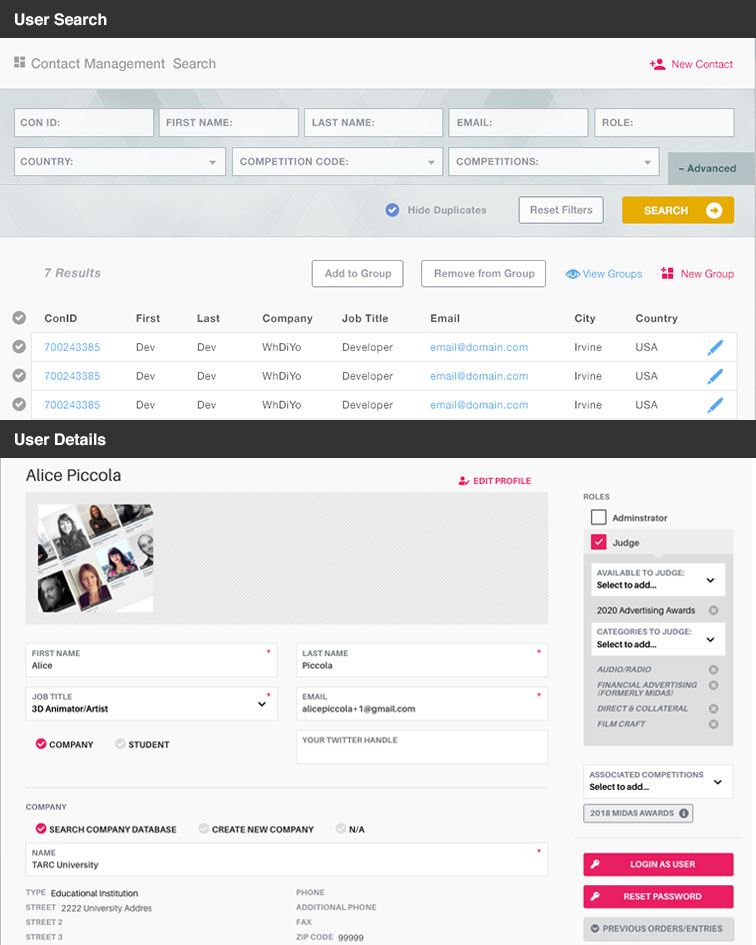
Task: Select the Student radio option
Action: click(121, 744)
